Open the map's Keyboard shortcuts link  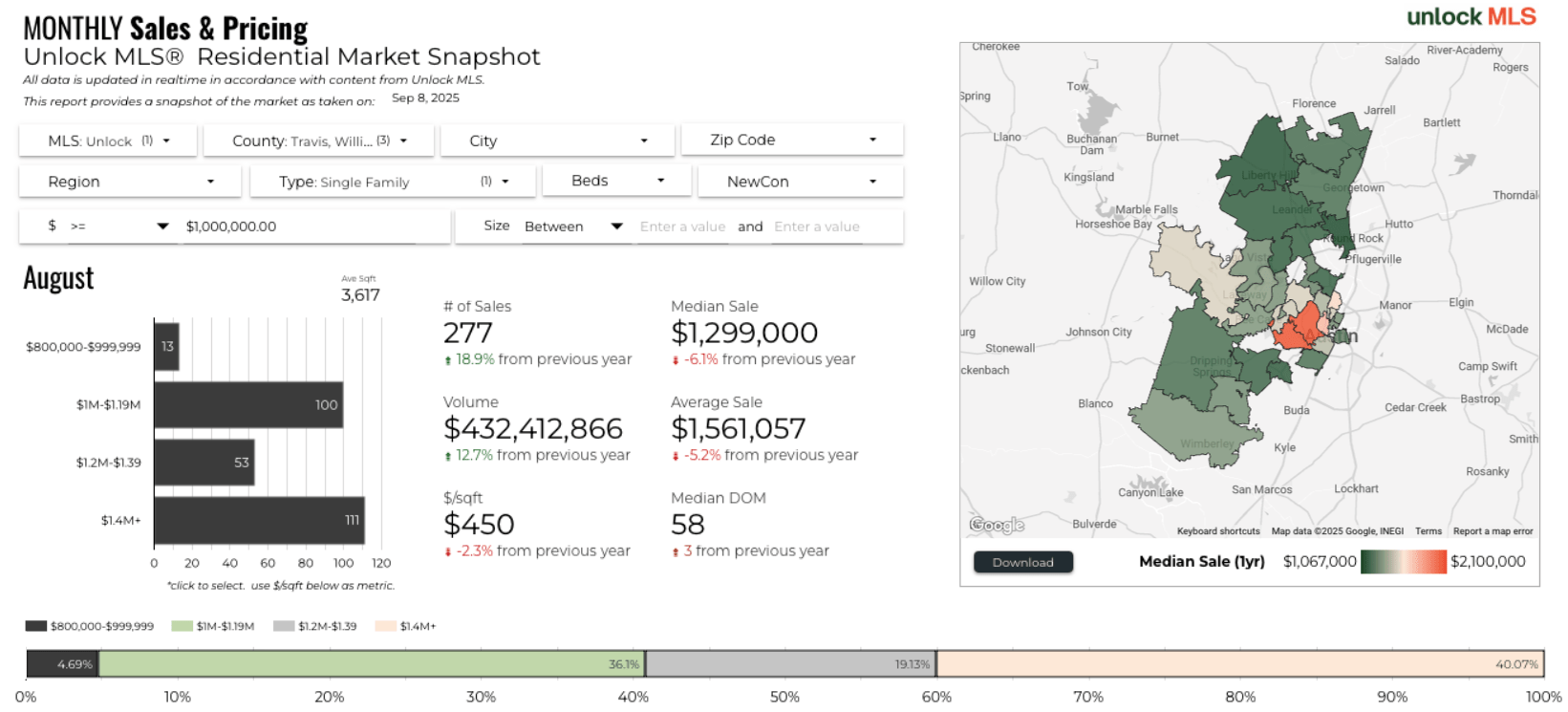tap(1217, 531)
